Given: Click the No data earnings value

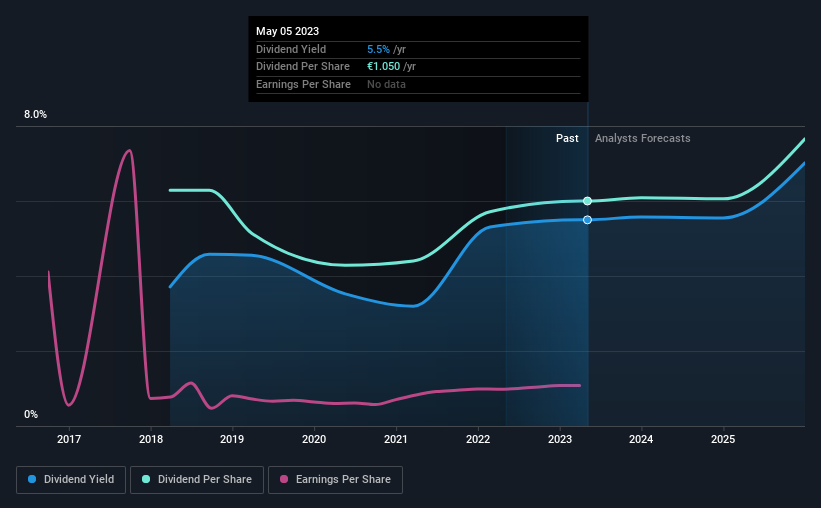Looking at the screenshot, I should [386, 84].
